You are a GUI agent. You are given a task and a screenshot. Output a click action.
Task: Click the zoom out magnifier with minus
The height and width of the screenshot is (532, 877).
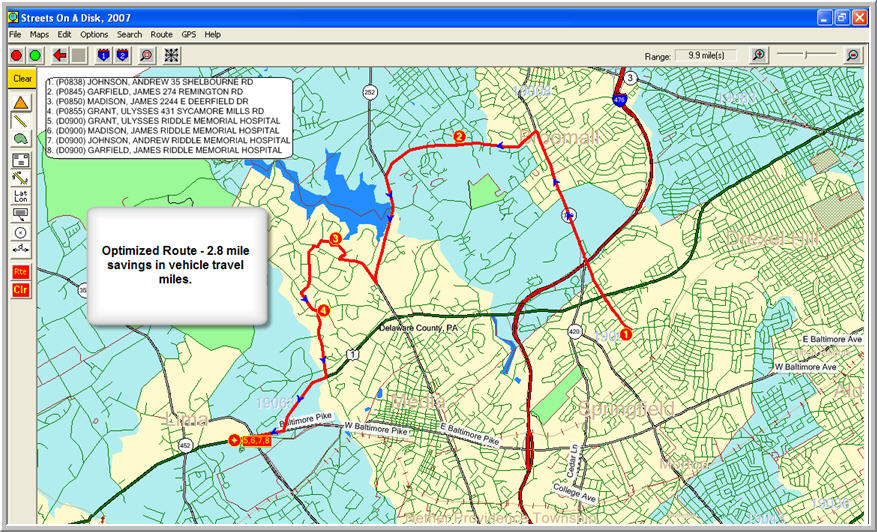pos(853,55)
